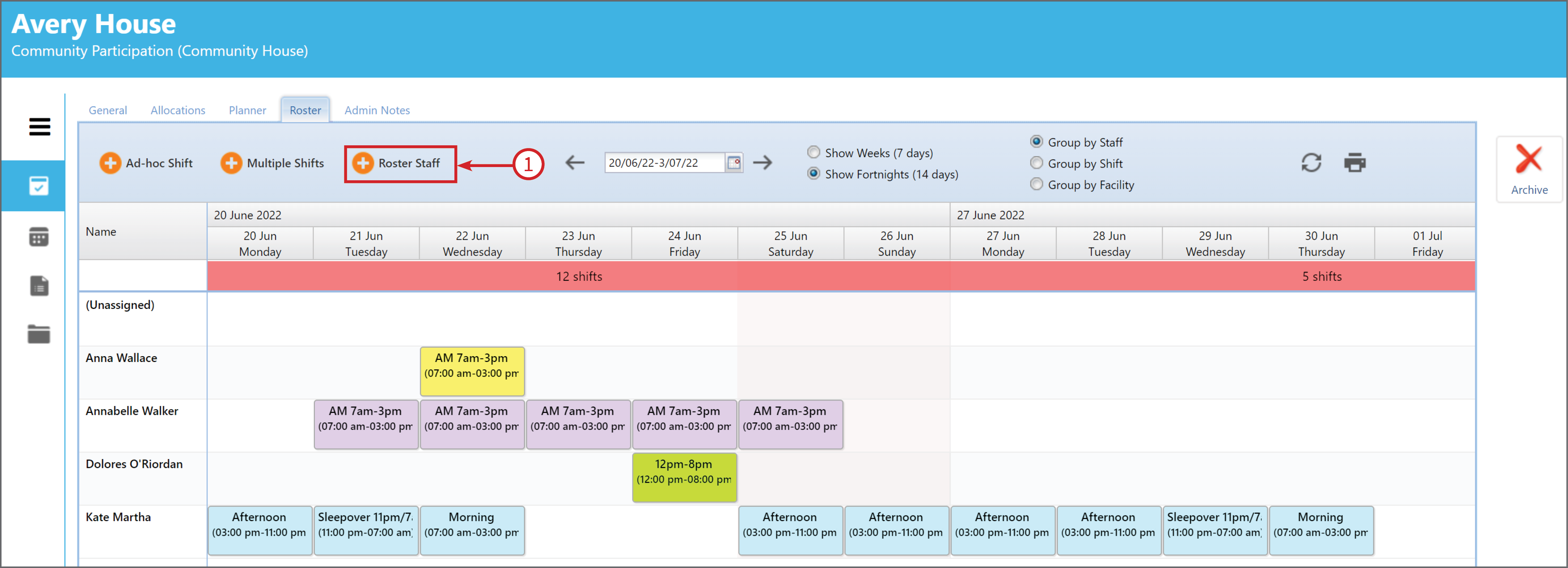Open the sidebar document icon

[x=39, y=286]
